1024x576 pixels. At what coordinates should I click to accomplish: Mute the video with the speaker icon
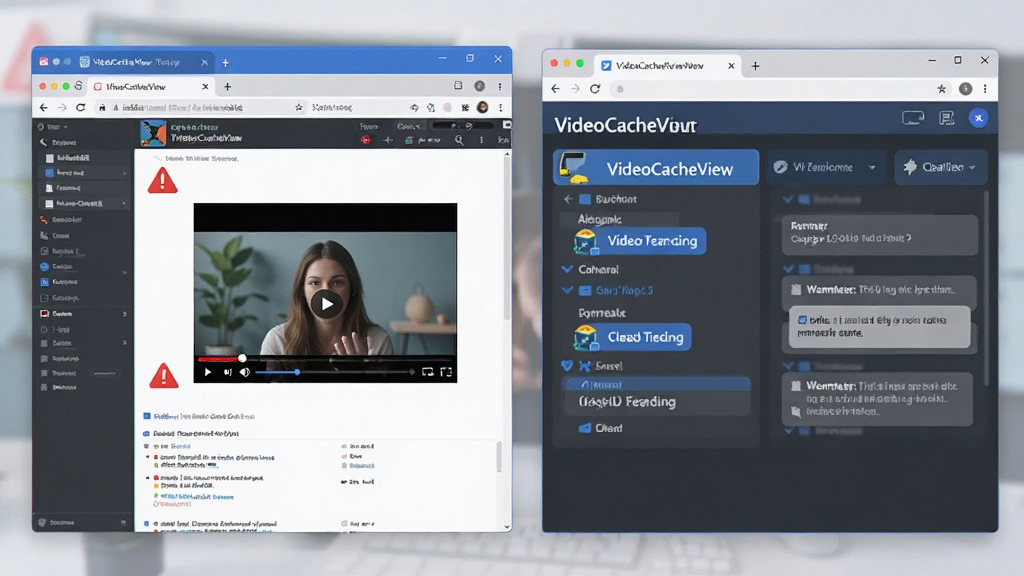click(x=245, y=372)
